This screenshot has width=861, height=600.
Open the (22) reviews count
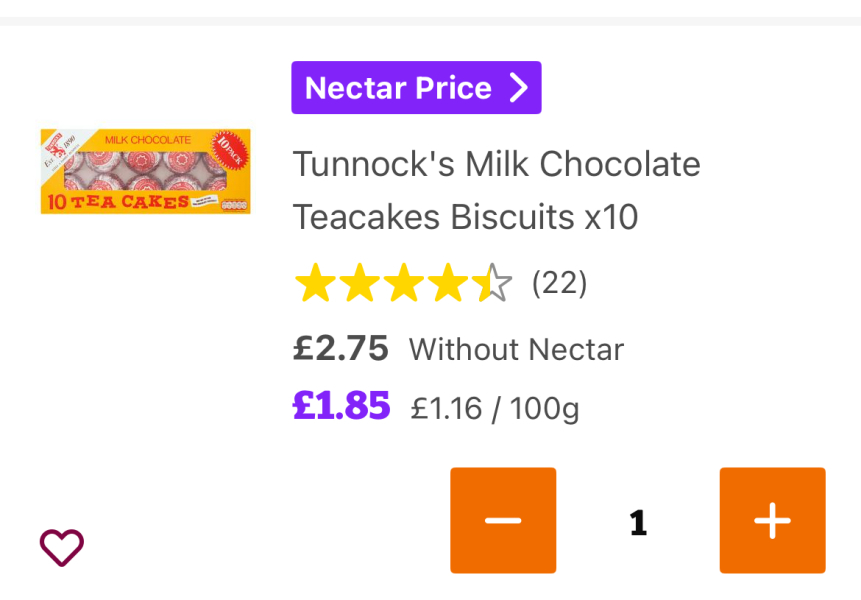559,284
